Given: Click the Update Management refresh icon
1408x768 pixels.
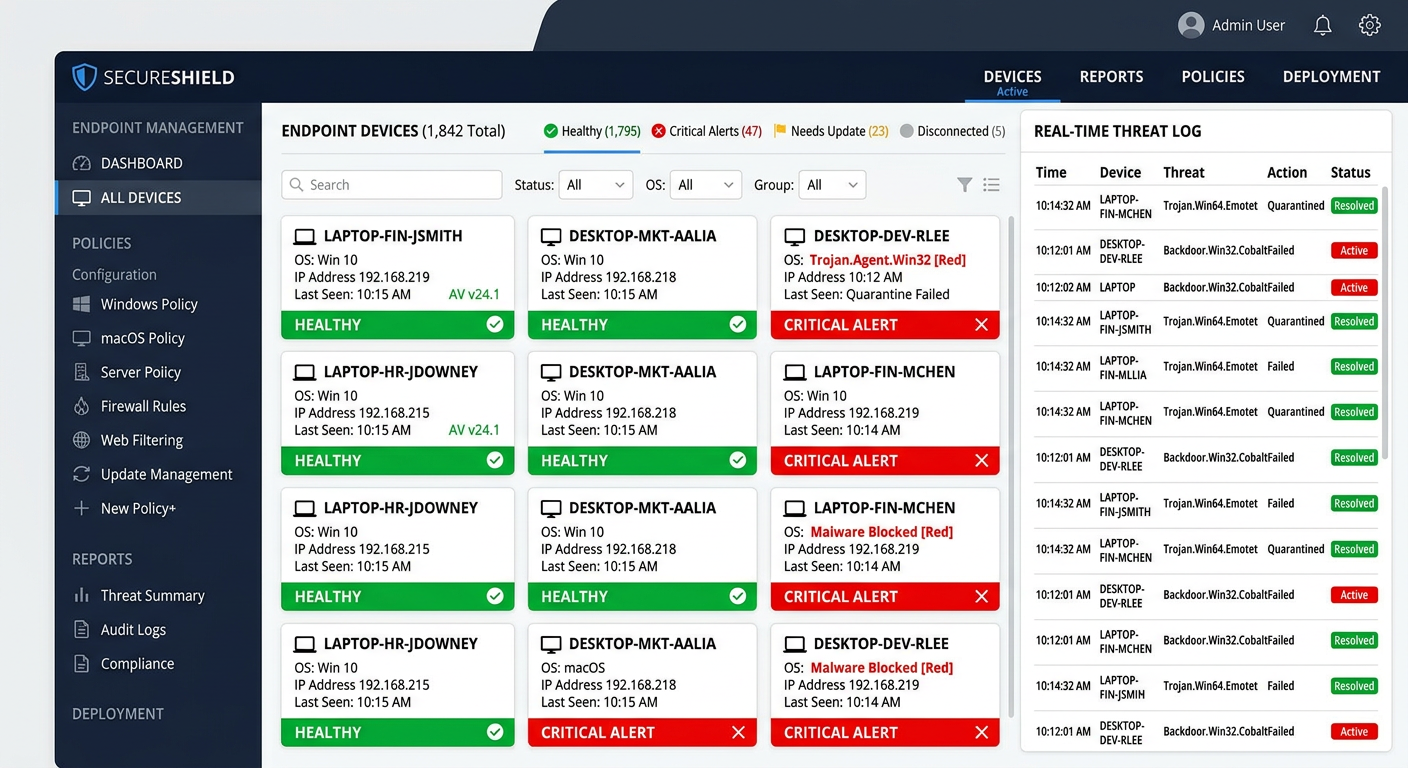Looking at the screenshot, I should coord(82,474).
